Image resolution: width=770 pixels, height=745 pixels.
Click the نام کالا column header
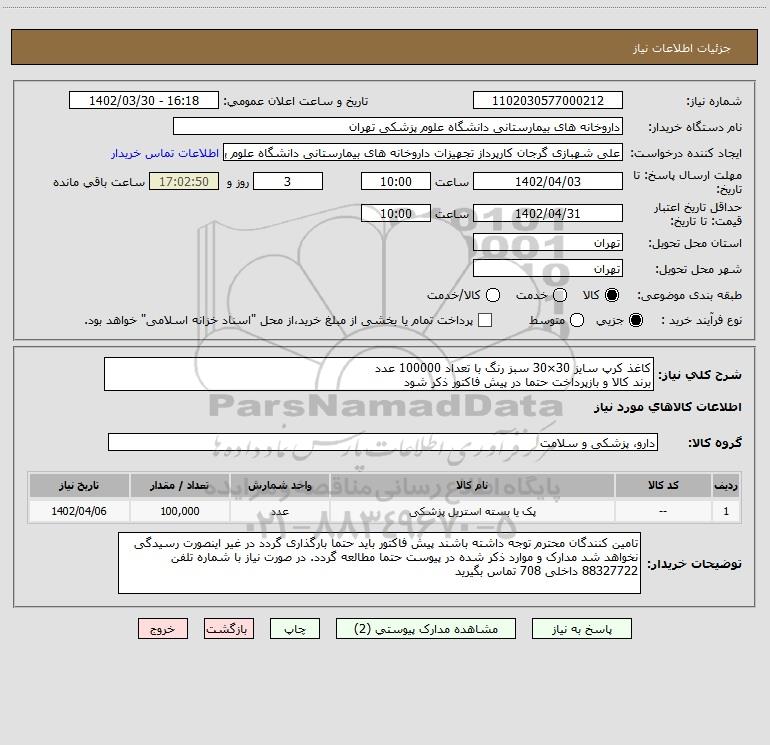coord(472,486)
